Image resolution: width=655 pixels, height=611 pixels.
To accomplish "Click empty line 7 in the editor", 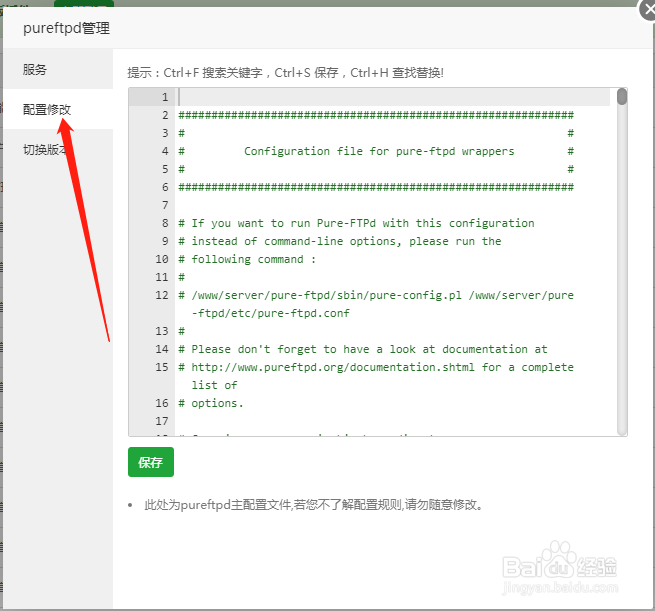I will 394,205.
